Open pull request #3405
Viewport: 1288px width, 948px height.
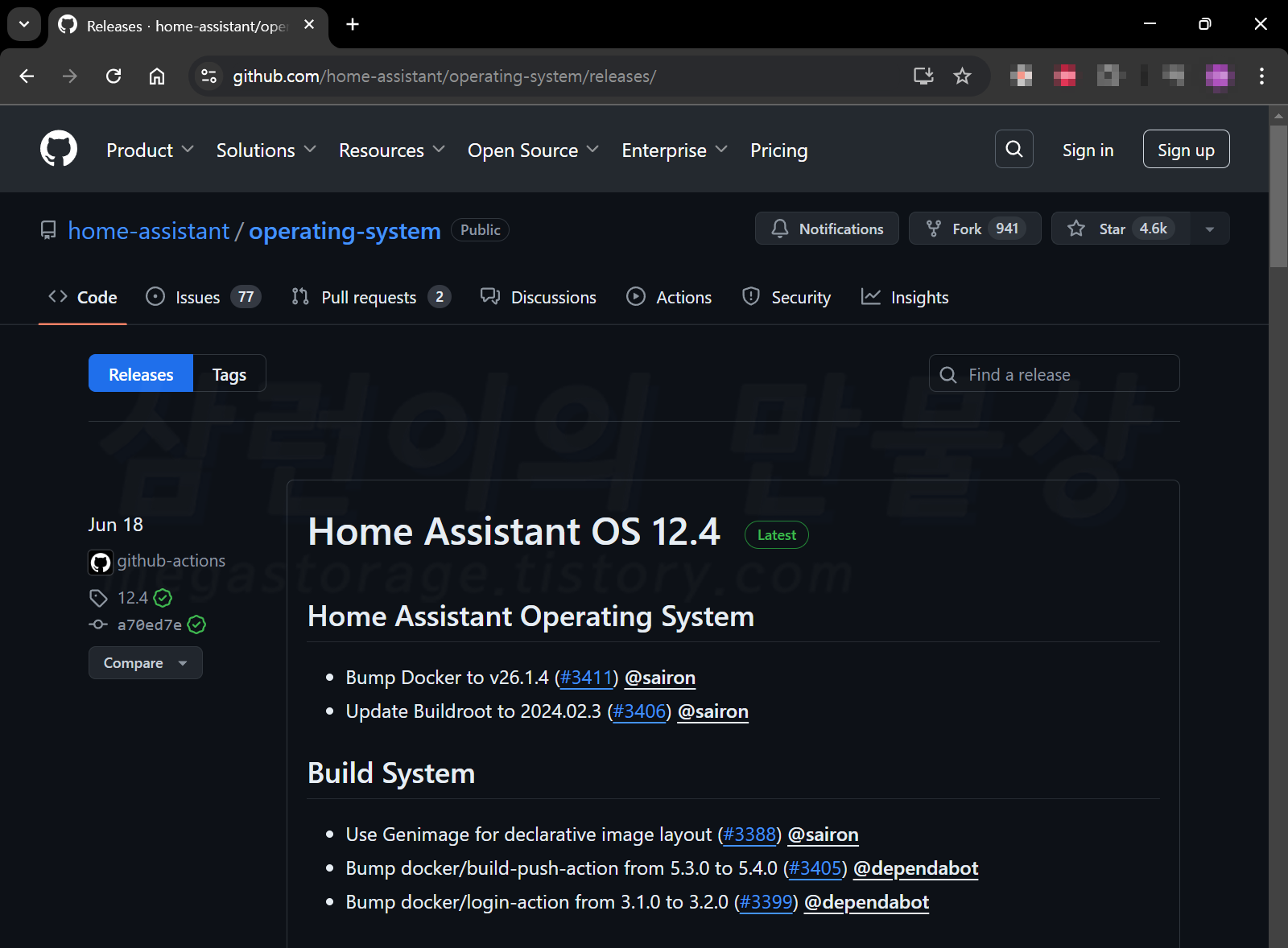(x=815, y=868)
